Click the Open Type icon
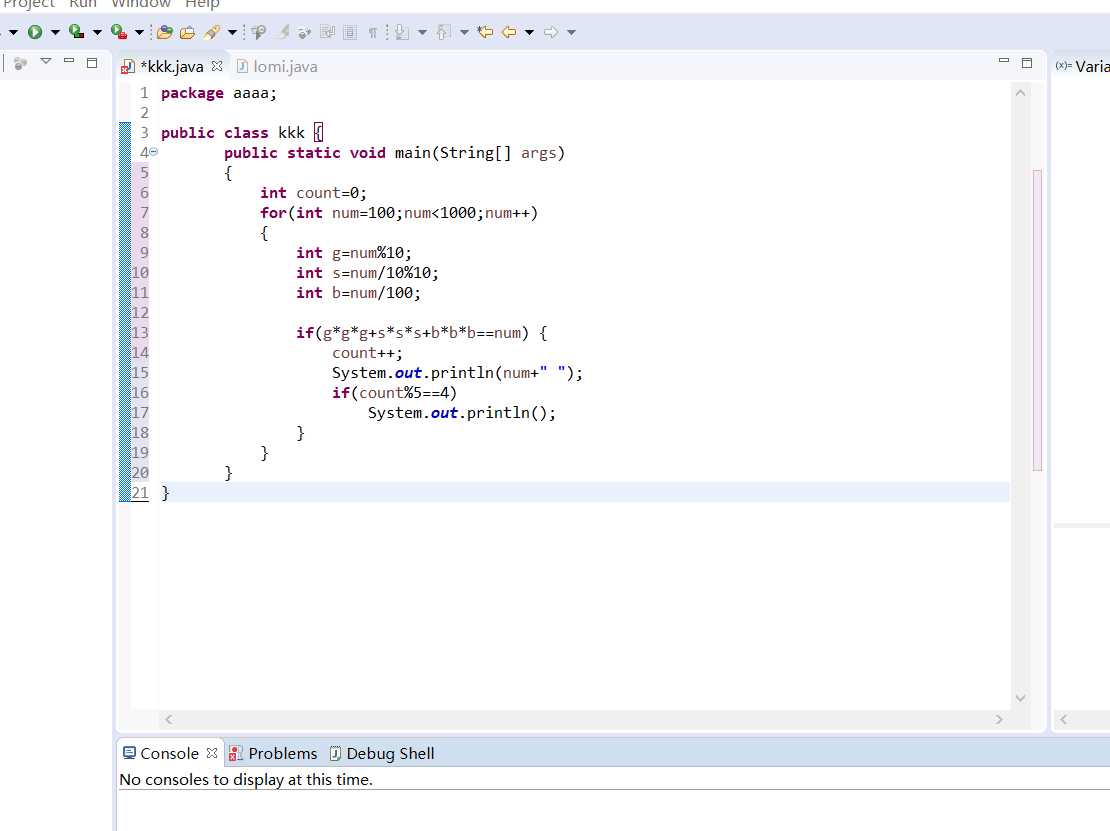1110x831 pixels. 165,32
